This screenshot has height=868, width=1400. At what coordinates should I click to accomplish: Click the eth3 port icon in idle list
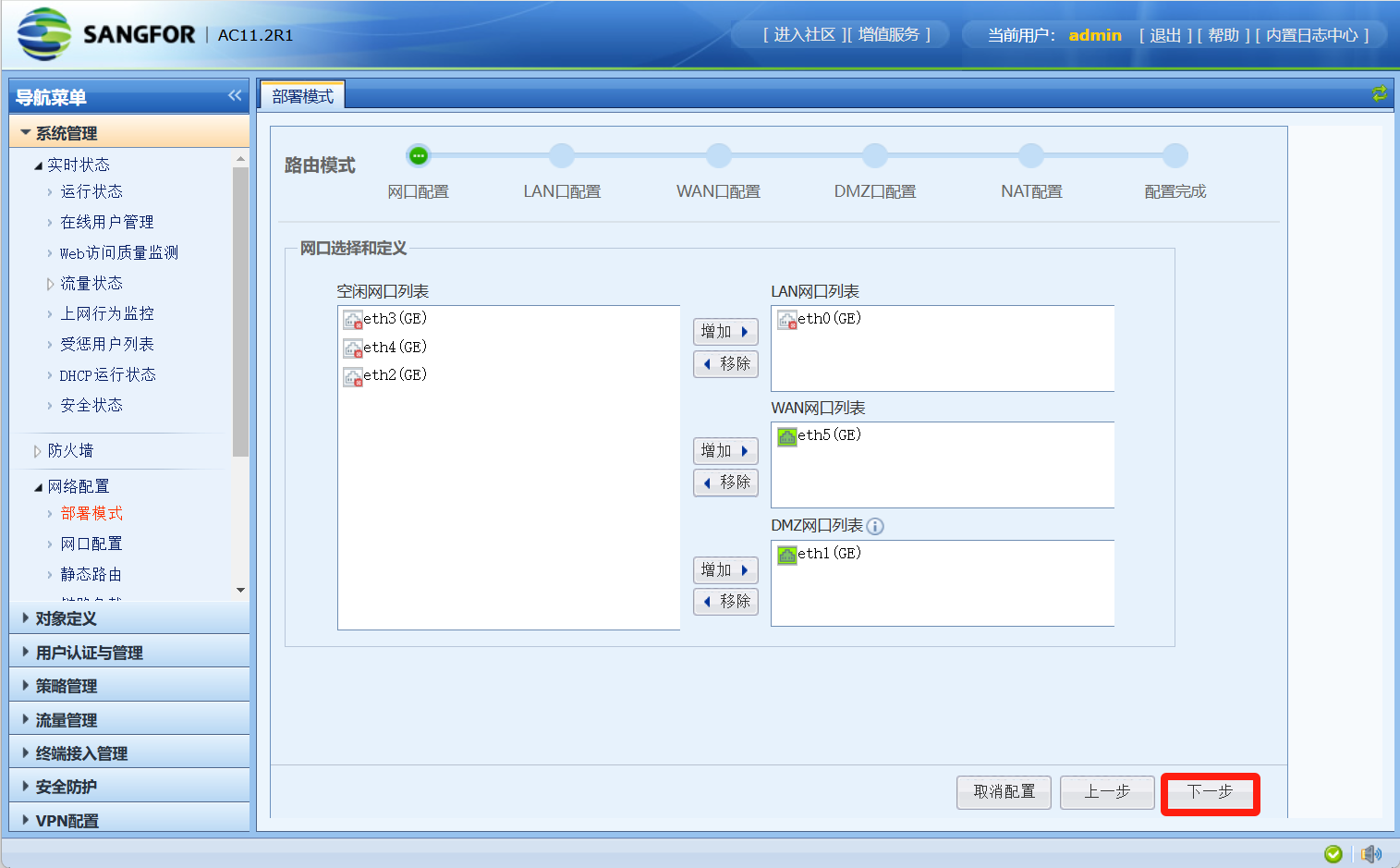point(352,320)
